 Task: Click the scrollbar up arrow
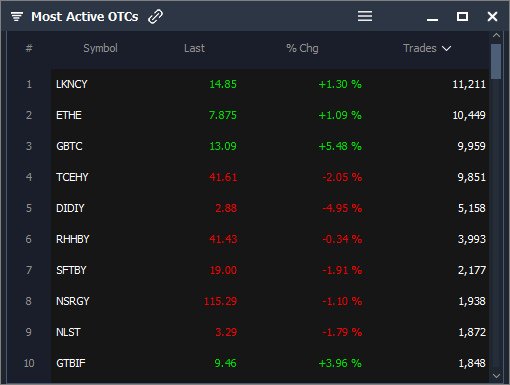point(496,35)
